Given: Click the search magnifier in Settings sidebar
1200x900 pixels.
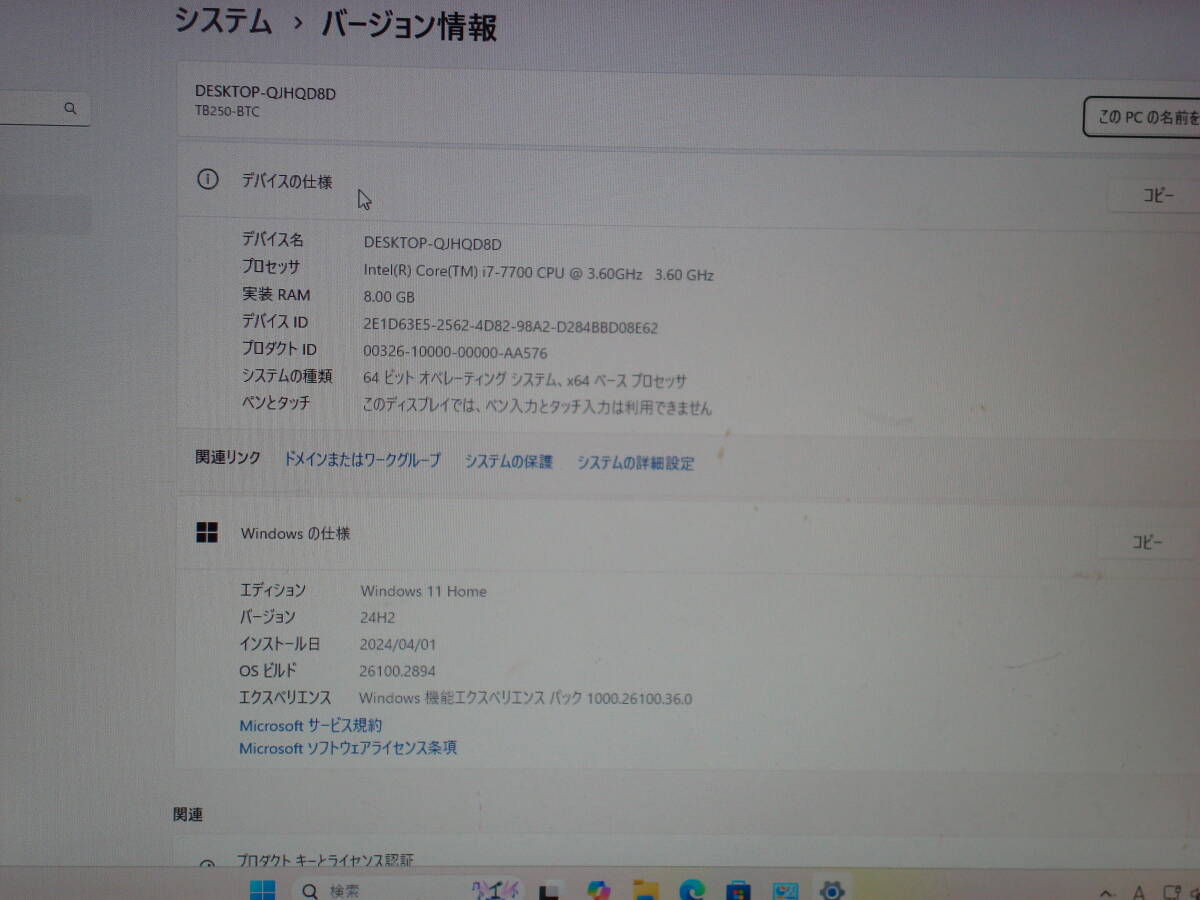Looking at the screenshot, I should coord(70,109).
